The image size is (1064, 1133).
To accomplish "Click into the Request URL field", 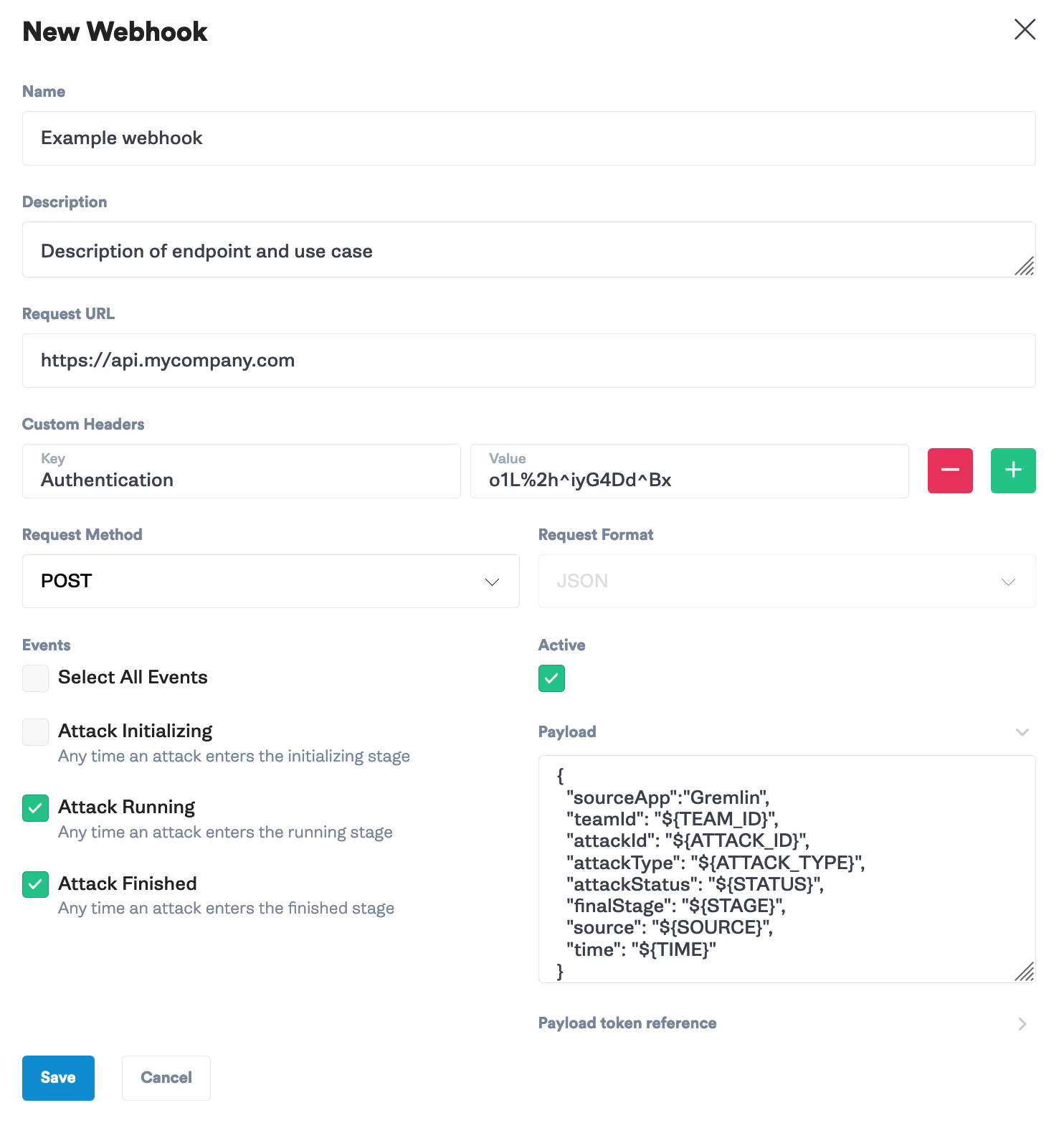I will click(529, 361).
